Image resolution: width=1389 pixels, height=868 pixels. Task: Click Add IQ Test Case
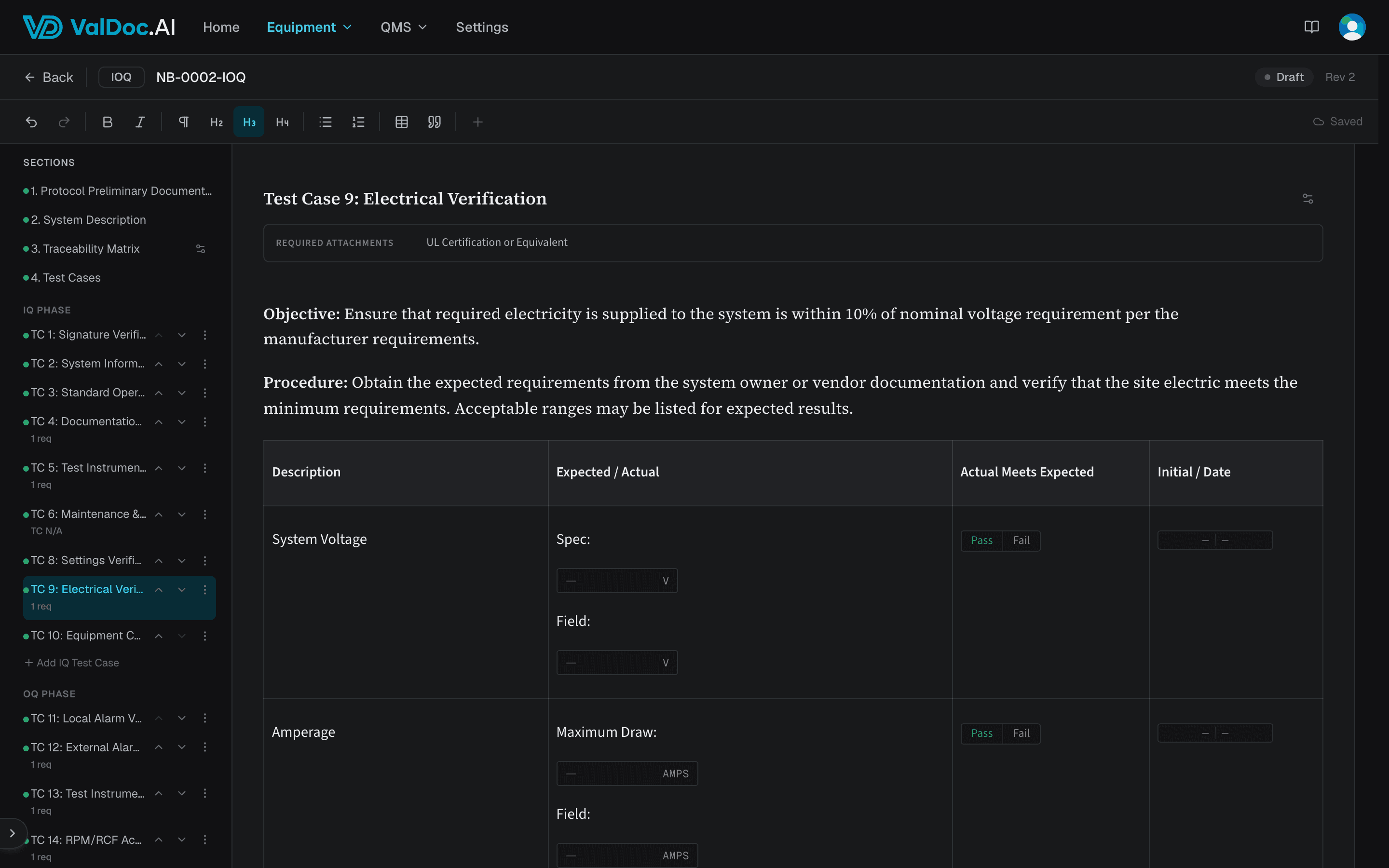click(x=72, y=663)
